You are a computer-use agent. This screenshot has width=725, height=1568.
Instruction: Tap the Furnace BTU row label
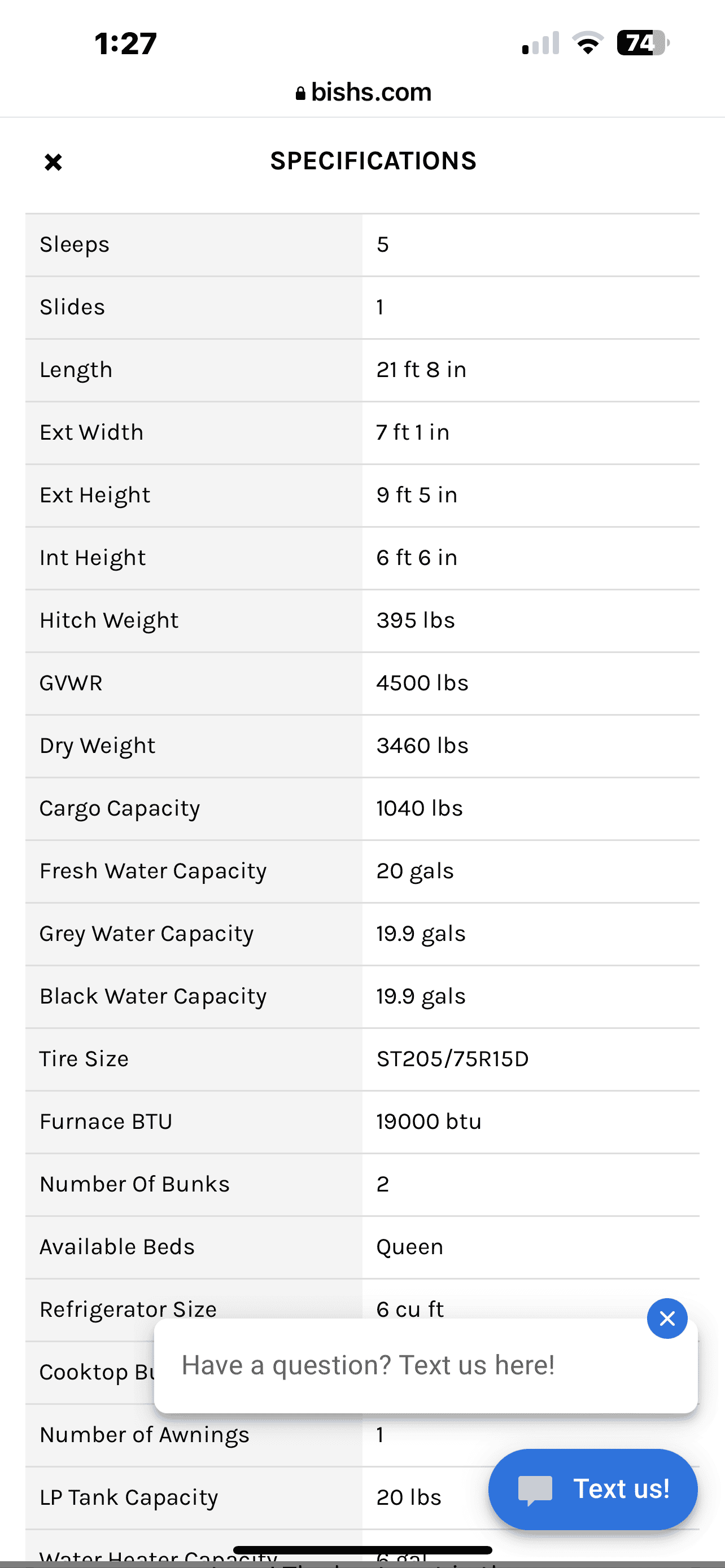point(106,1122)
